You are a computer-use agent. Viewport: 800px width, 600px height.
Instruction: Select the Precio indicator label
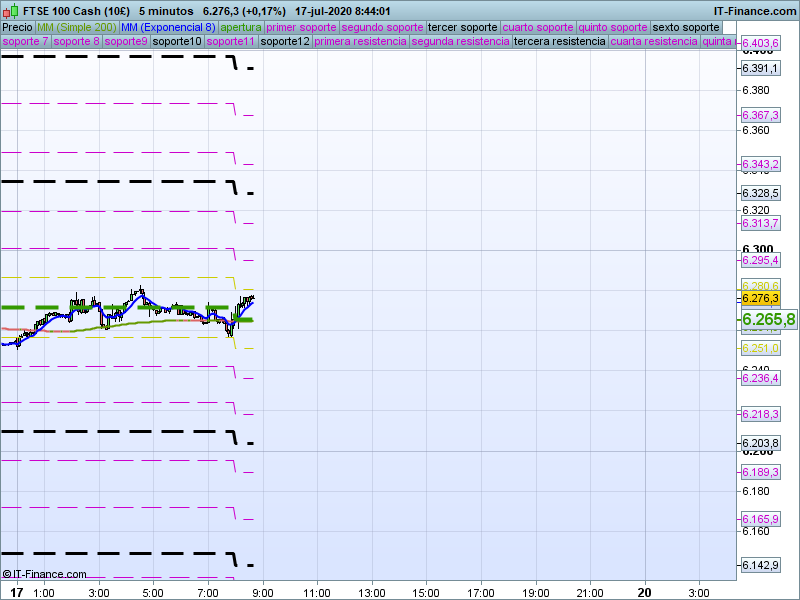18,27
